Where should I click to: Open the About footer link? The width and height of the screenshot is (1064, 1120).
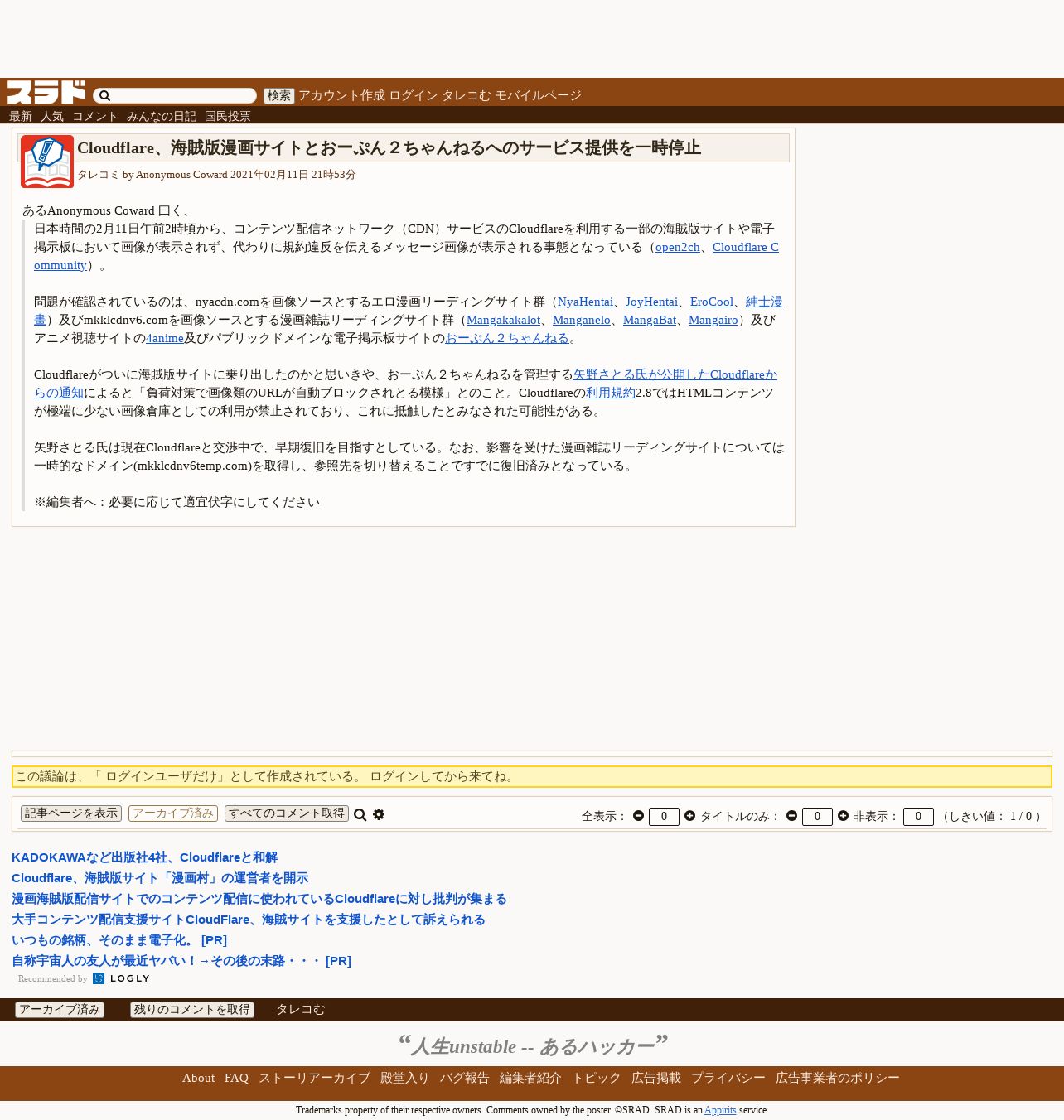pos(199,1078)
